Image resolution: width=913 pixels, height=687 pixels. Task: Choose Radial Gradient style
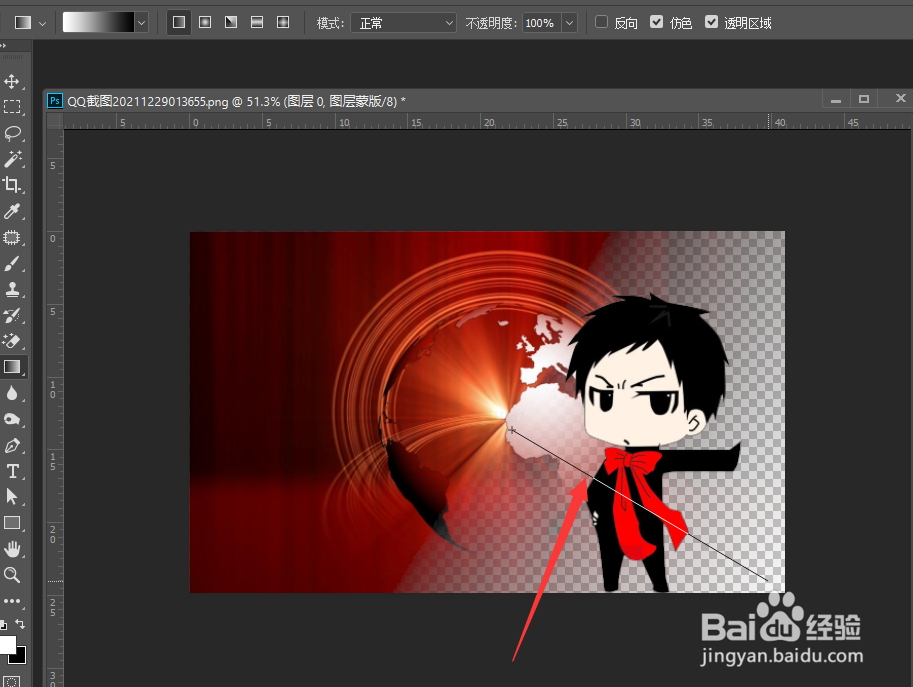(205, 23)
